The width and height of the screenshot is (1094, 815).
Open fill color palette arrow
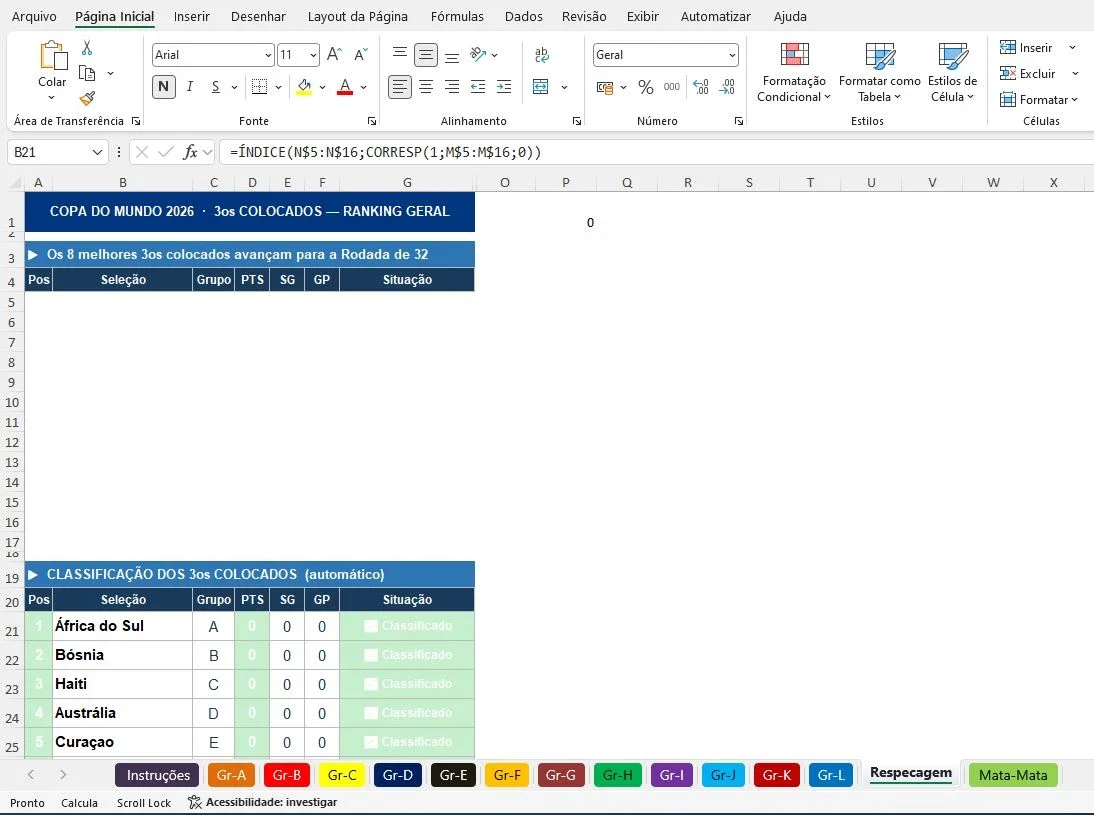pyautogui.click(x=322, y=87)
